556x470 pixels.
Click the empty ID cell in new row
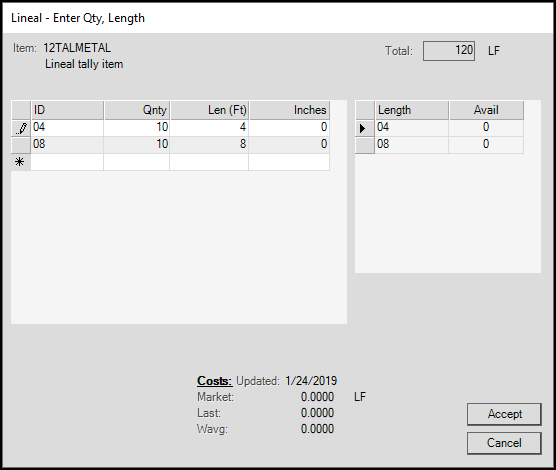coord(67,162)
